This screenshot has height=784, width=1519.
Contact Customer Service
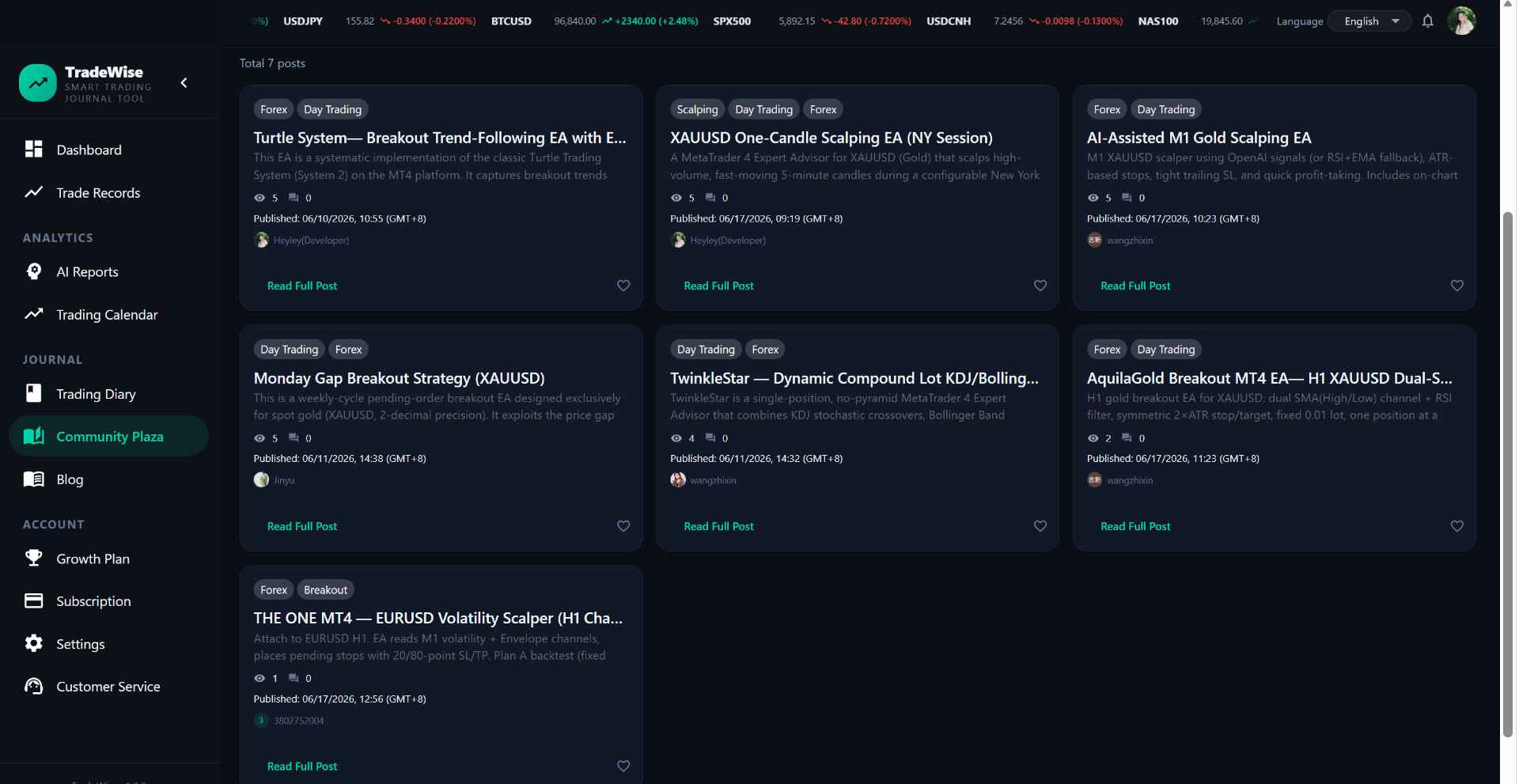pos(109,686)
